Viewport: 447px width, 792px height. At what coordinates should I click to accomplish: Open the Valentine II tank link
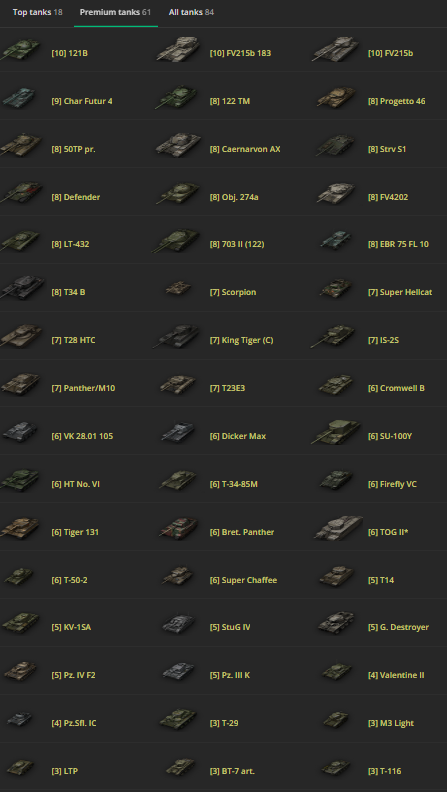tap(396, 675)
